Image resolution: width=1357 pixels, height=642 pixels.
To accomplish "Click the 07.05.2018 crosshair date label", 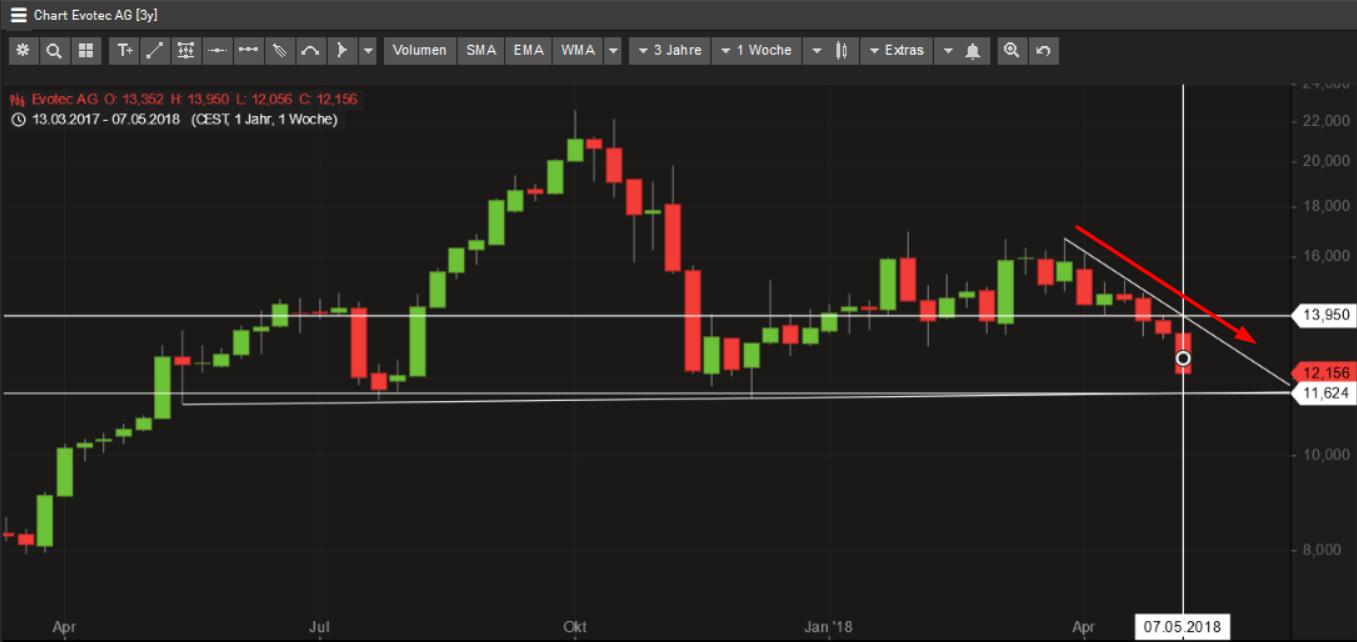I will point(1183,628).
